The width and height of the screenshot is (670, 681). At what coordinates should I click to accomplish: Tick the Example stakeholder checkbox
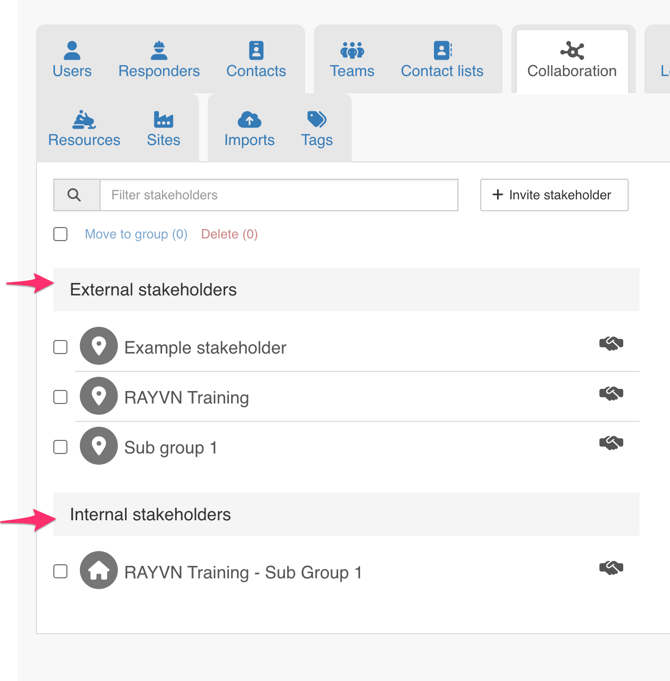tap(61, 347)
